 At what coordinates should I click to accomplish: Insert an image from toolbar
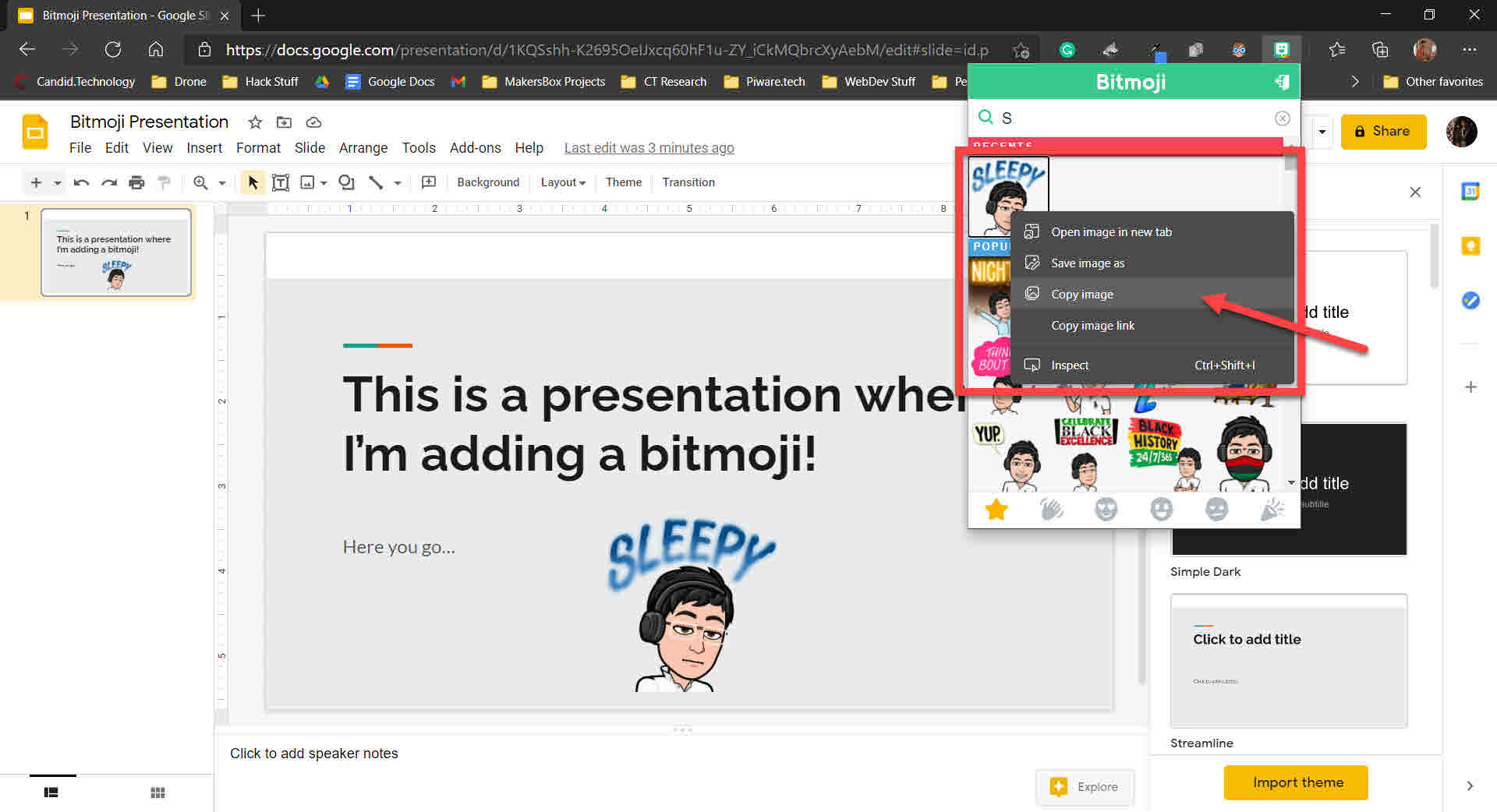click(307, 182)
